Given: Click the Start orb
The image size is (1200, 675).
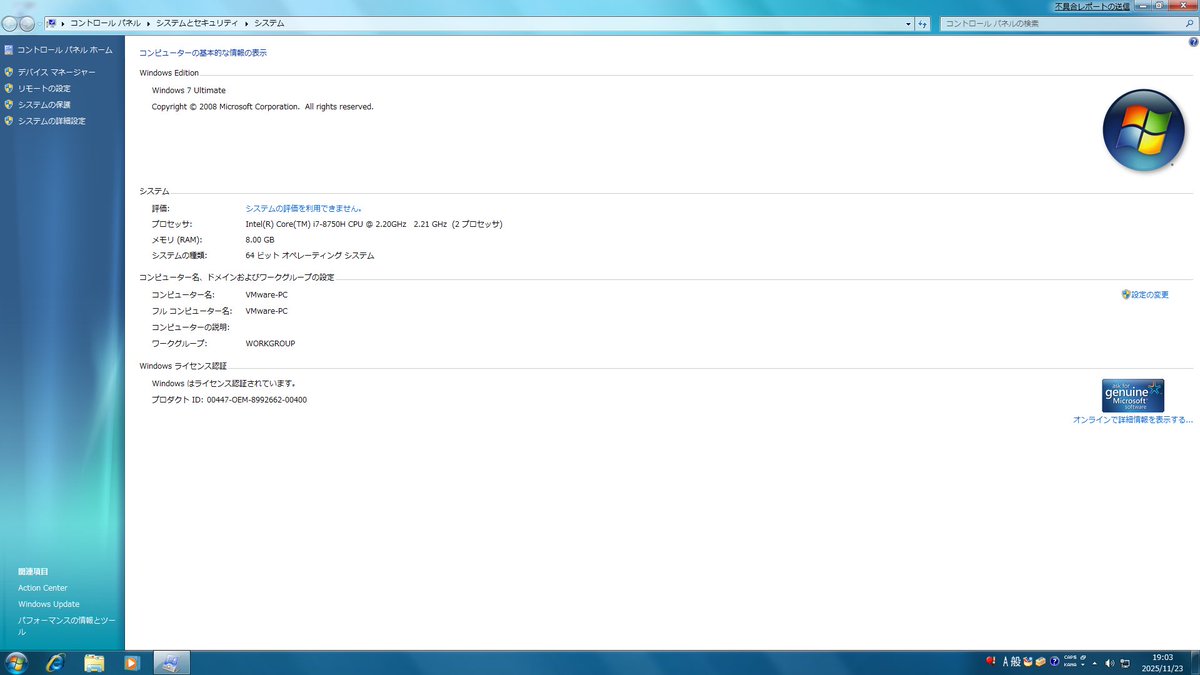Looking at the screenshot, I should point(18,662).
